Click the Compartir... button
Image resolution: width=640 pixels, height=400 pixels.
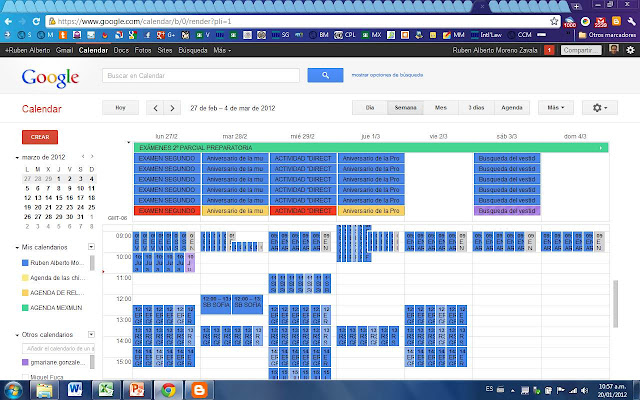tap(581, 50)
